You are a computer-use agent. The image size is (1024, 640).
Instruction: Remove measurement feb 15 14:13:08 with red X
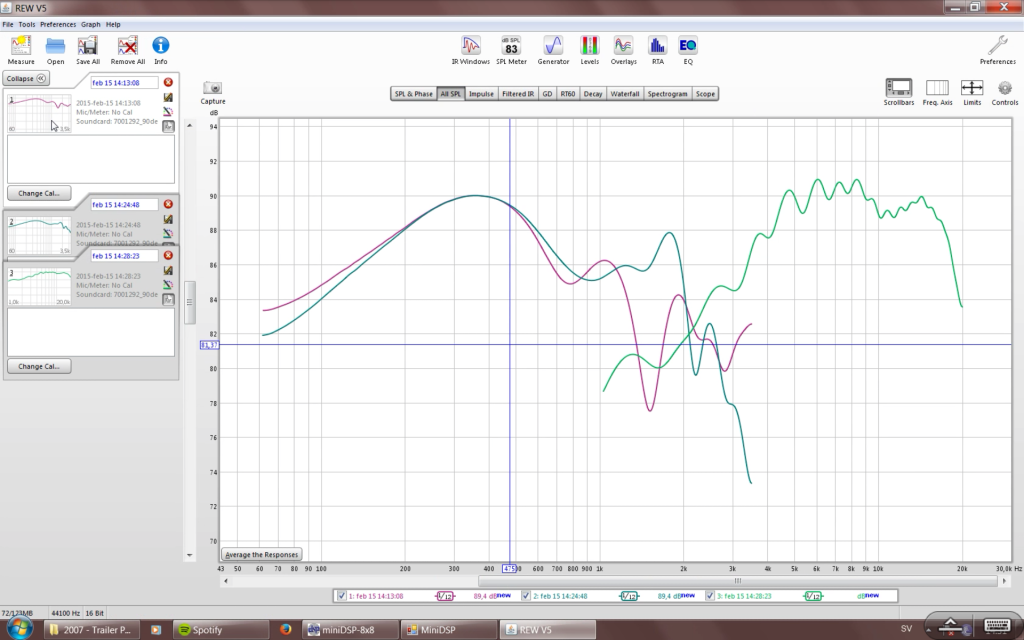(x=168, y=82)
